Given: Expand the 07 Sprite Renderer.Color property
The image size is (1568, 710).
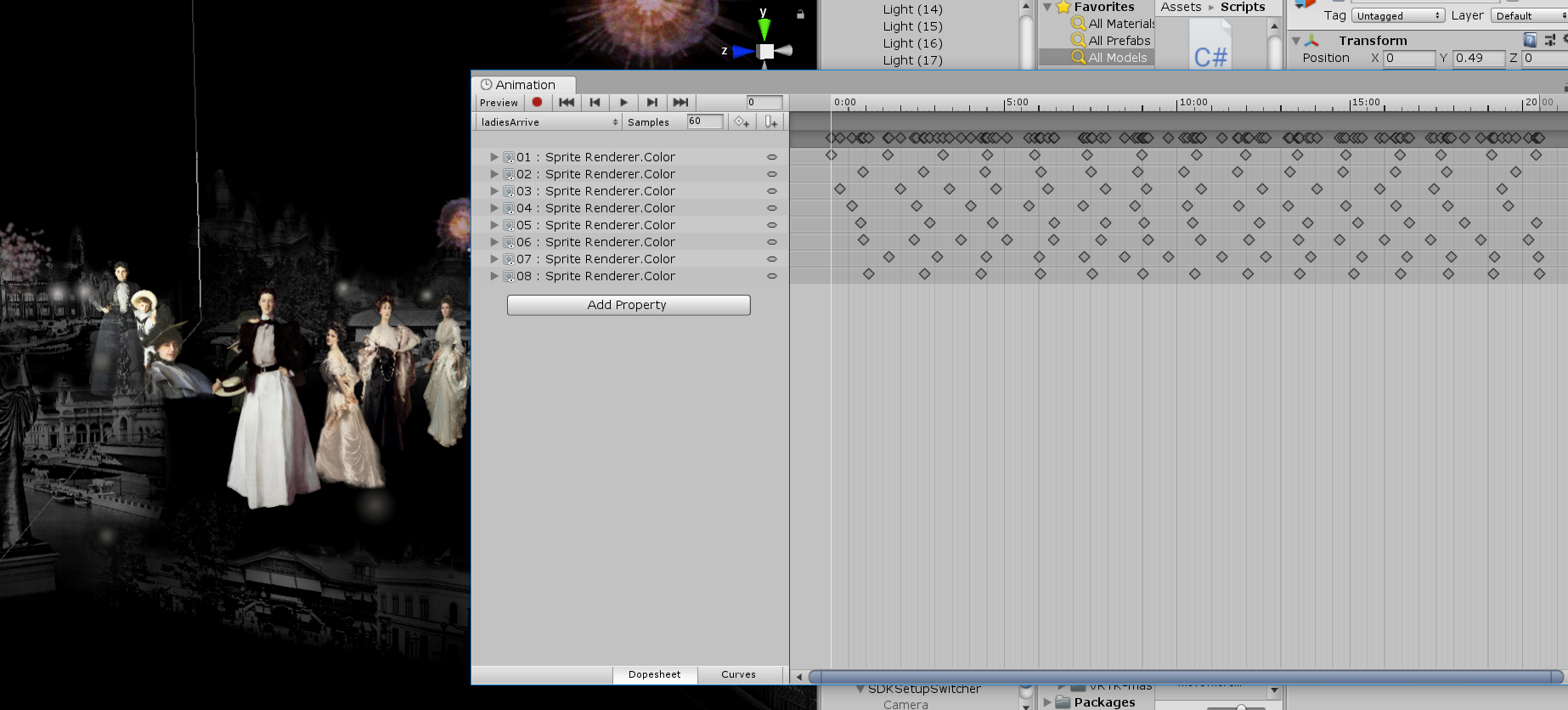Looking at the screenshot, I should [x=494, y=259].
